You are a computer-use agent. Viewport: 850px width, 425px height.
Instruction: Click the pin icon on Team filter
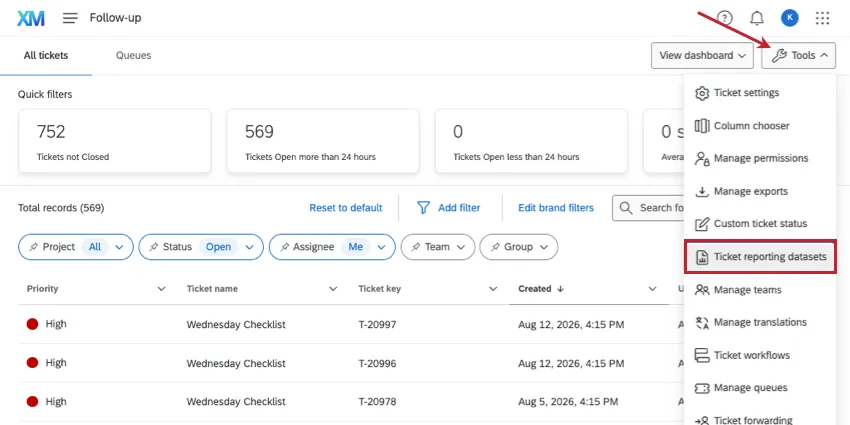(416, 247)
